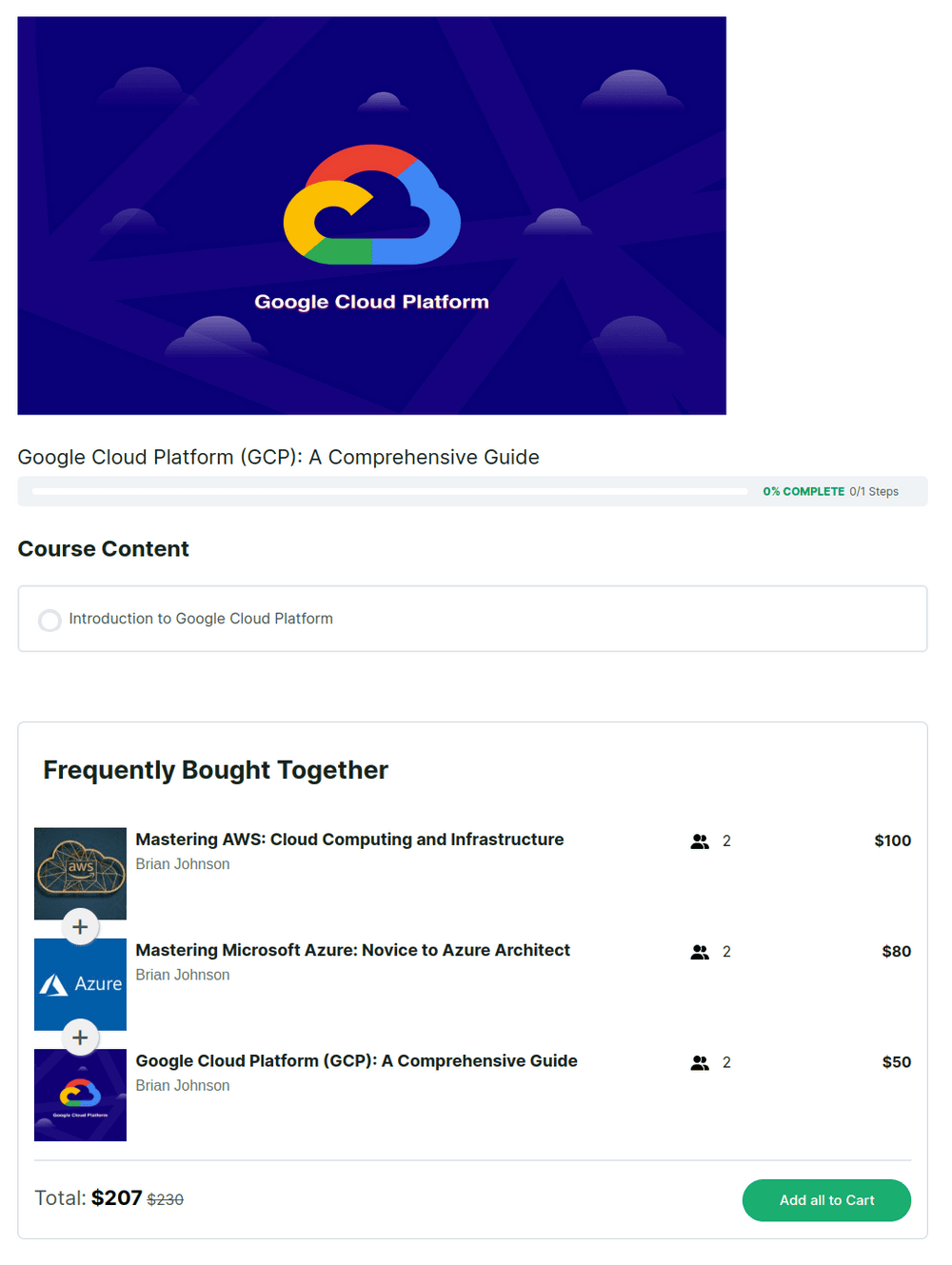Click the course progress bar
Screen dimensions: 952x1265
pyautogui.click(x=389, y=491)
